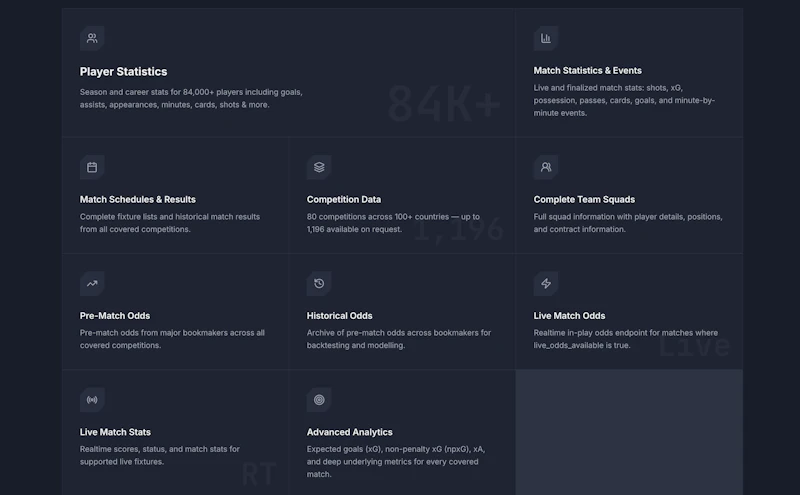Click the layers icon for Competition Data
The image size is (800, 495).
[x=319, y=167]
